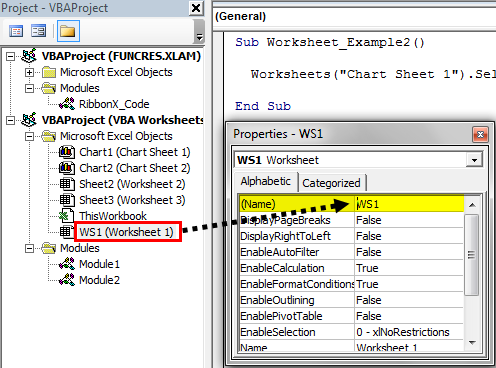
Task: Collapse Modules folder under FUNCRES.XLAM
Action: pos(29,88)
